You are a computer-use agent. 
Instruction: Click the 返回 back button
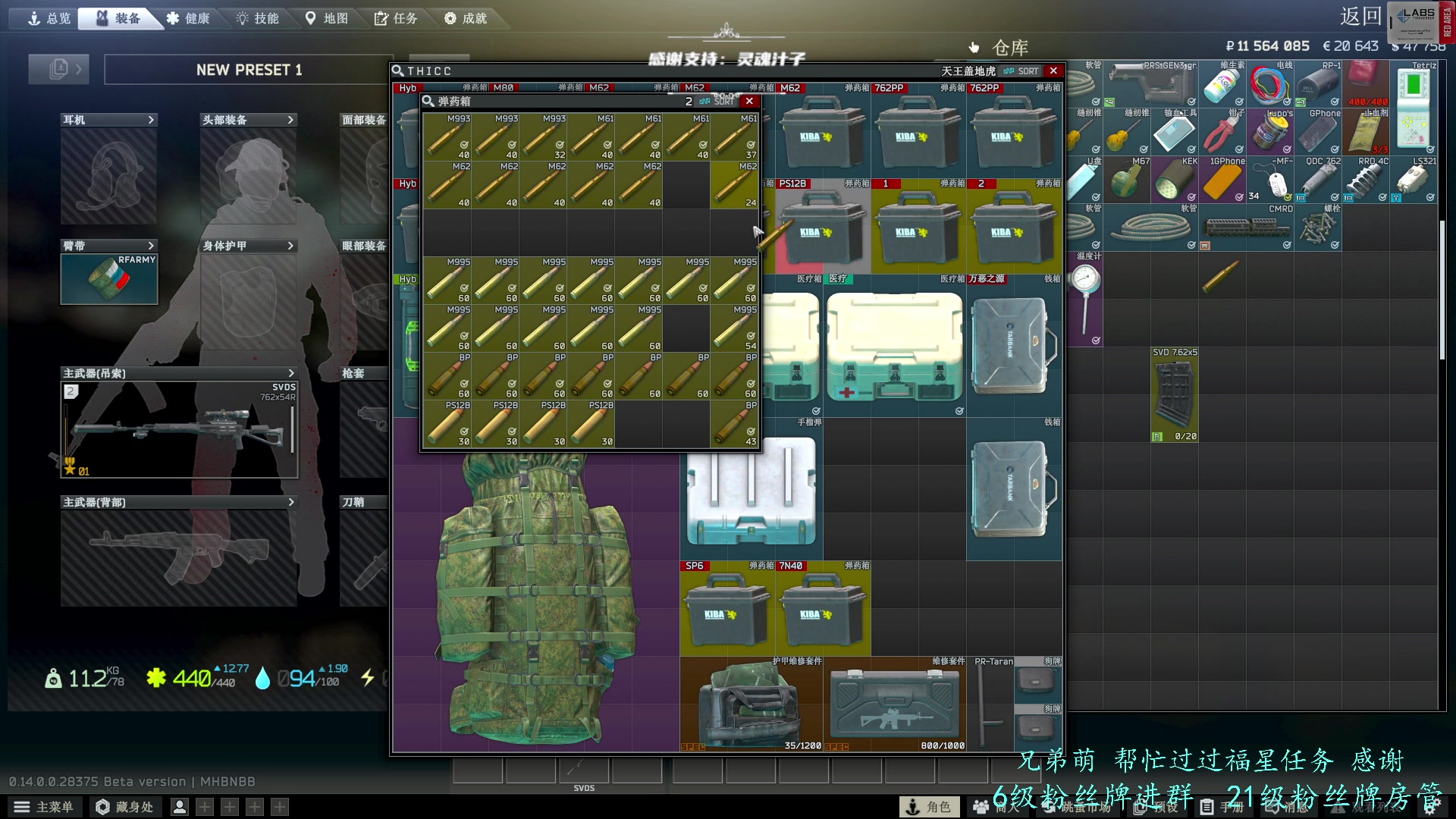(1360, 17)
